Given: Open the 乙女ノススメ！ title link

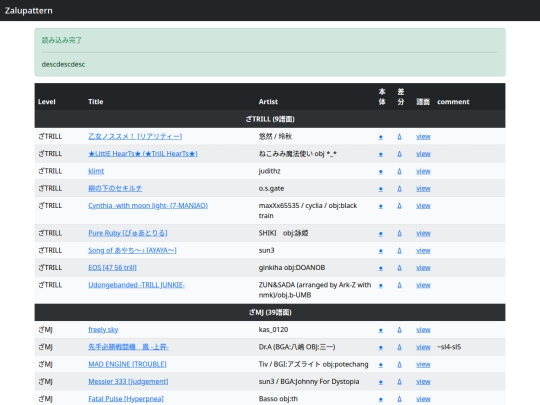Looking at the screenshot, I should (135, 136).
